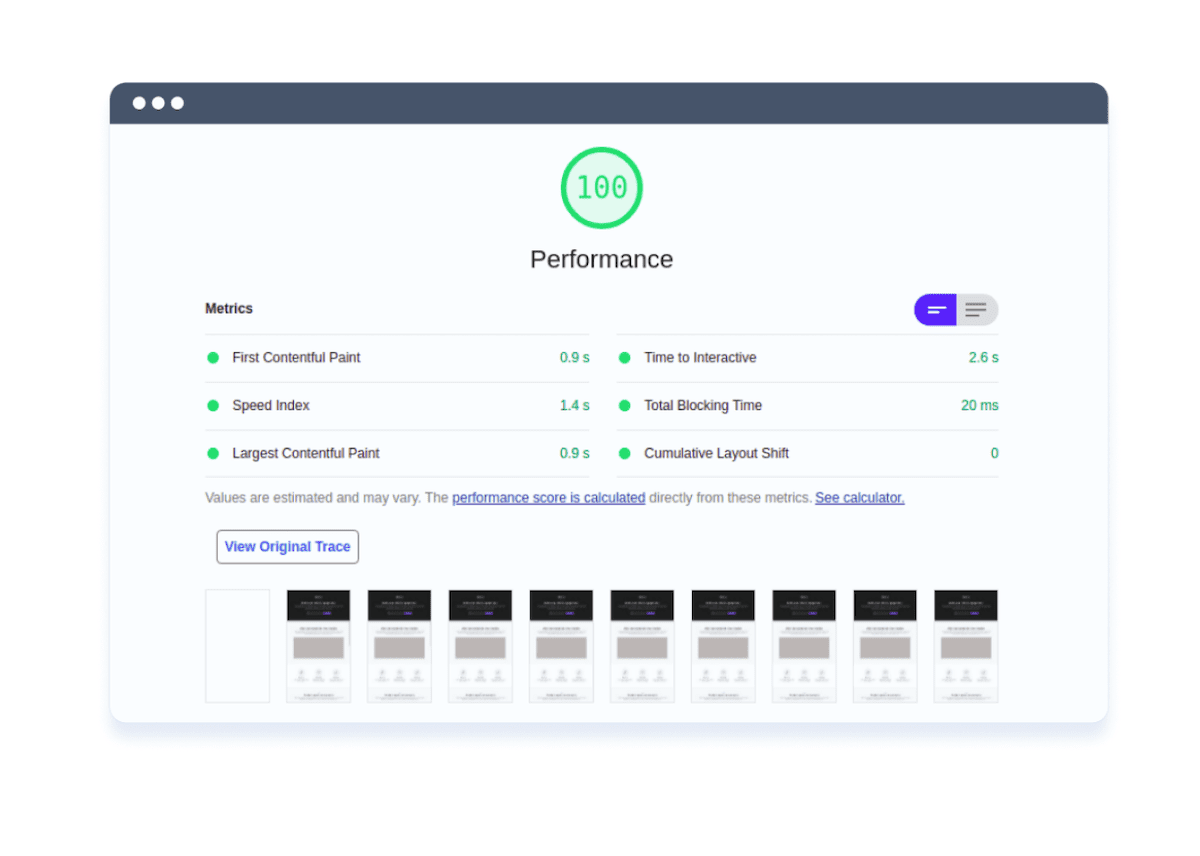Click the last filmstrip screenshot thumbnail

[x=966, y=645]
